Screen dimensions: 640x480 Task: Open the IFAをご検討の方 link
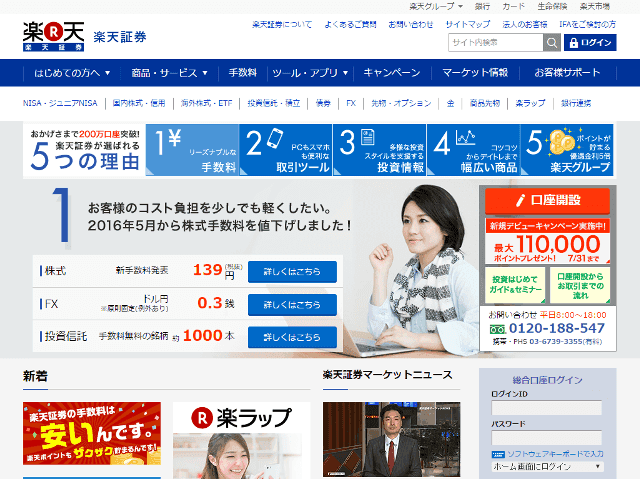click(x=587, y=24)
